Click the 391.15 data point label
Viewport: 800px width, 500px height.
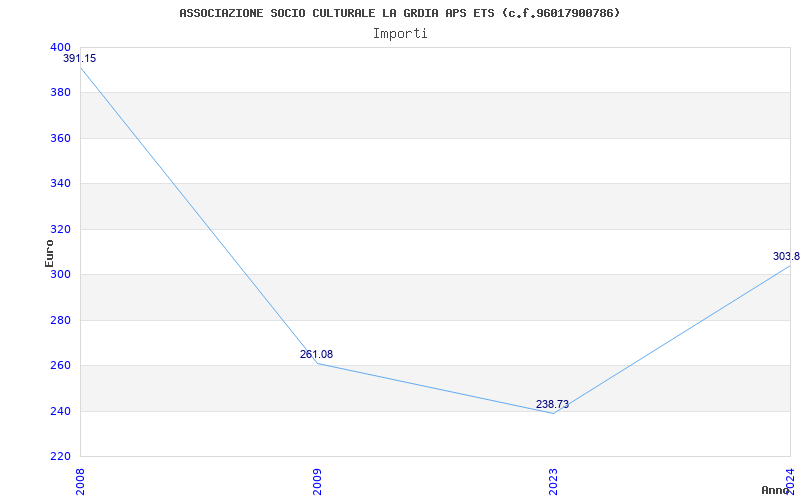click(x=80, y=59)
